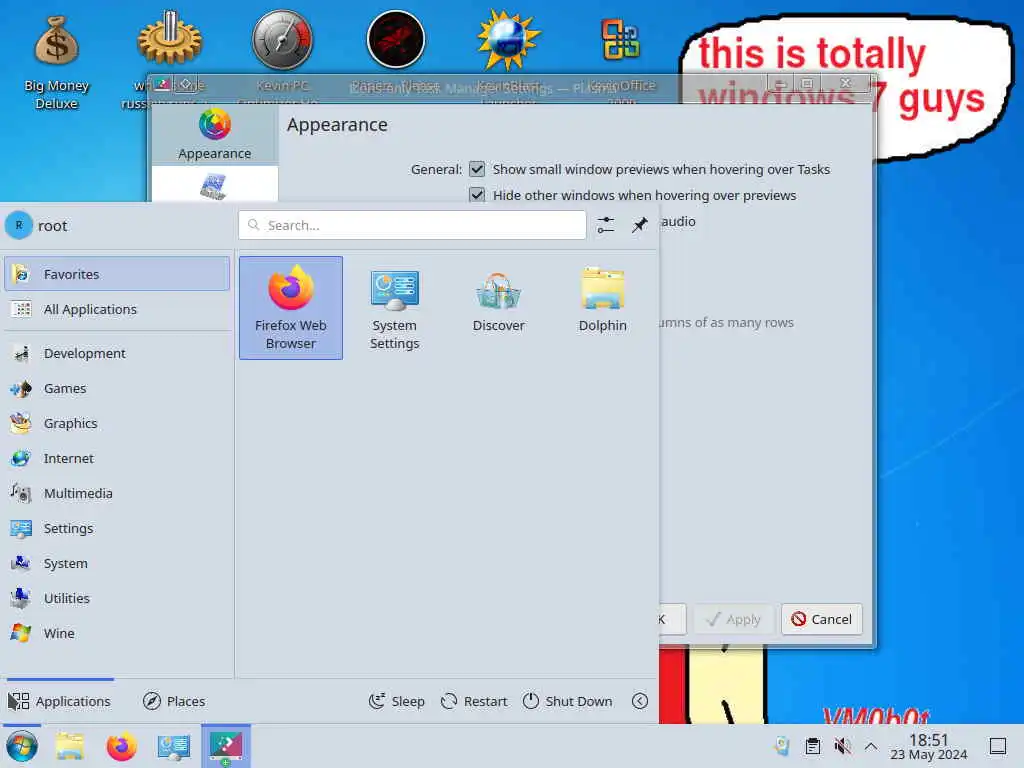Open the Kevin PC gauge desktop icon
The height and width of the screenshot is (768, 1024).
pos(283,39)
